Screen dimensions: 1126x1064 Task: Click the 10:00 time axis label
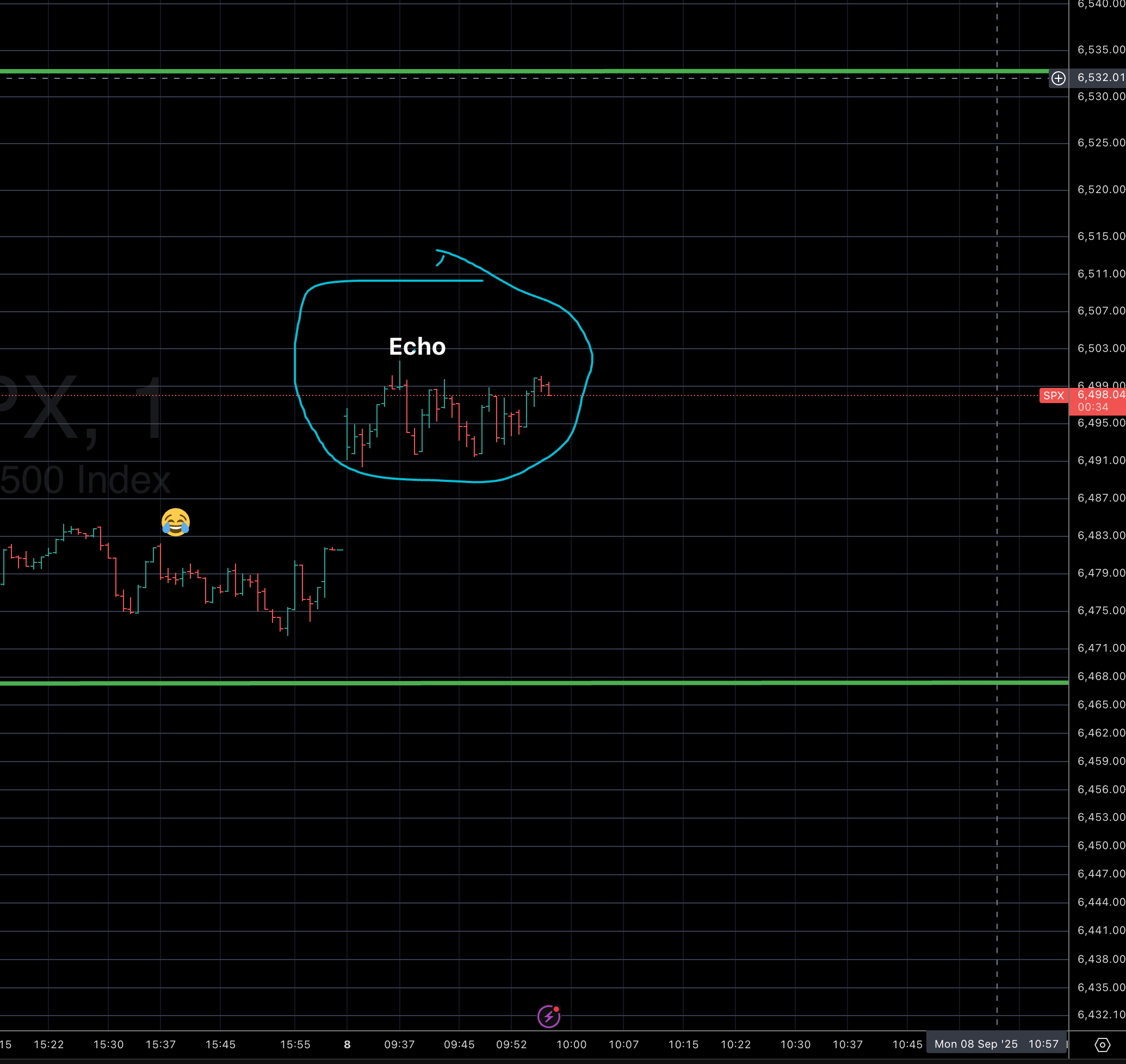[x=571, y=1044]
